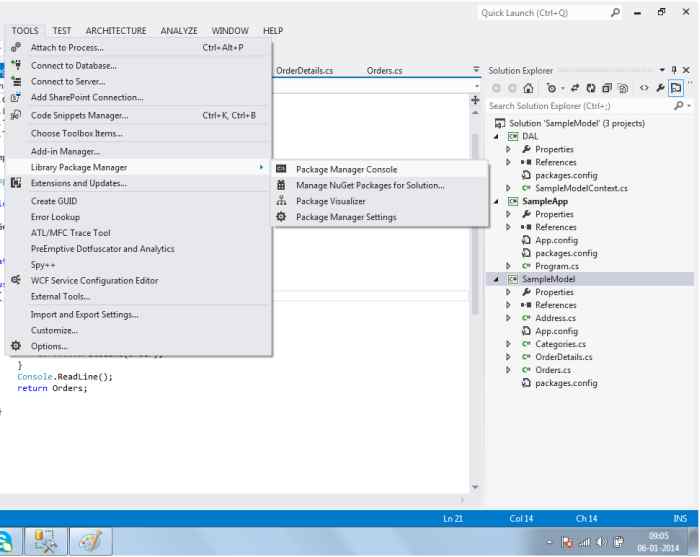Collapse the DAL project node

496,137
